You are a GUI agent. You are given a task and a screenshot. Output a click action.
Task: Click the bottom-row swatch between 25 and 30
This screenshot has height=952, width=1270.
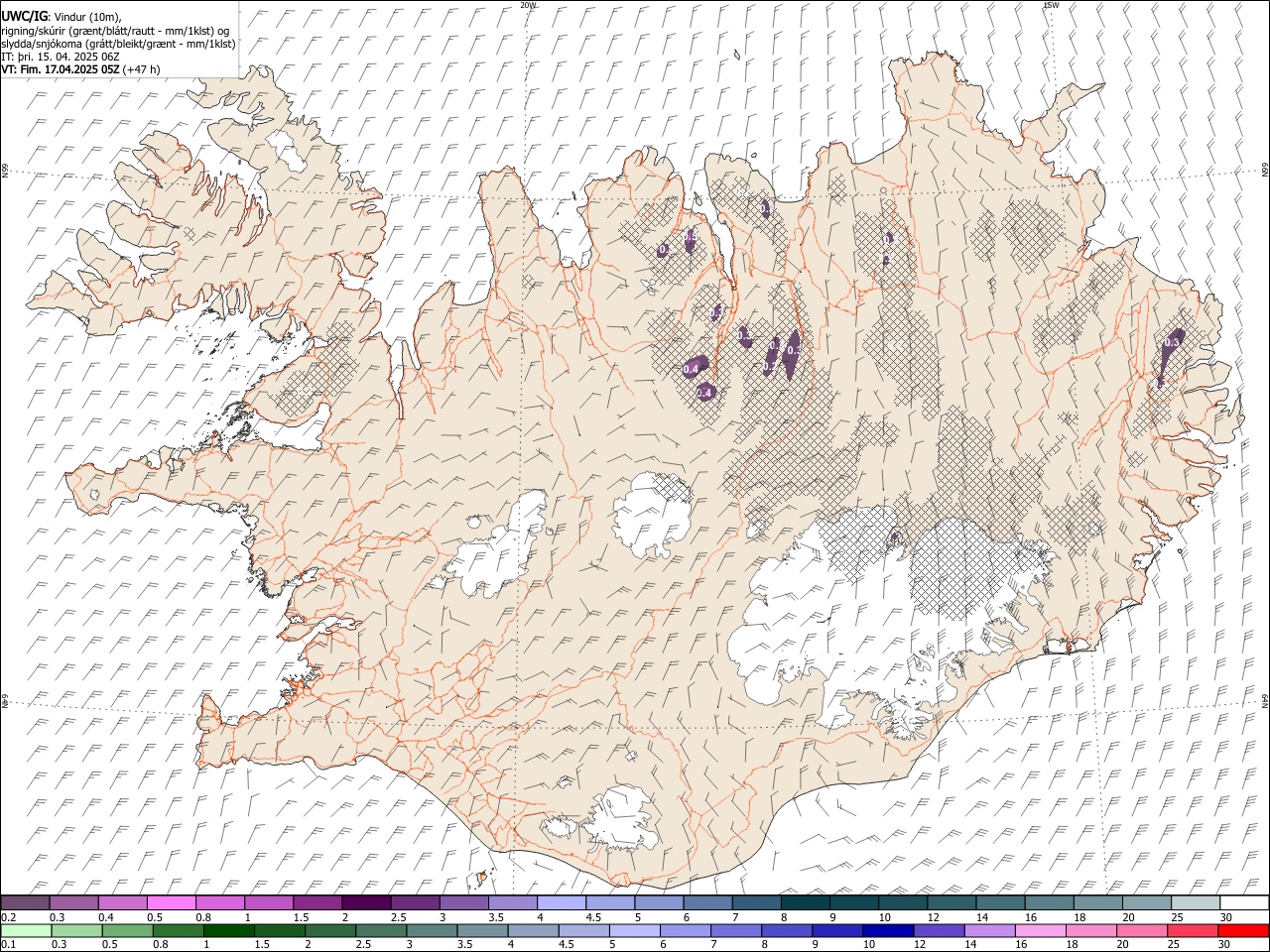tap(1193, 930)
